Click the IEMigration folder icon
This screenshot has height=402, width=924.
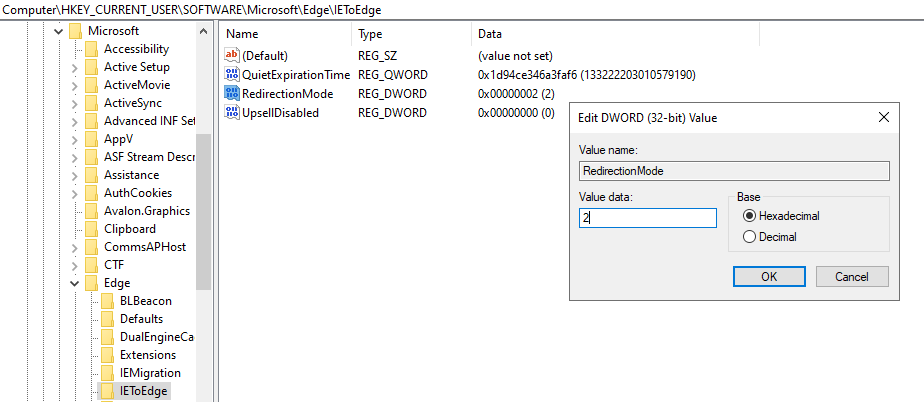107,373
